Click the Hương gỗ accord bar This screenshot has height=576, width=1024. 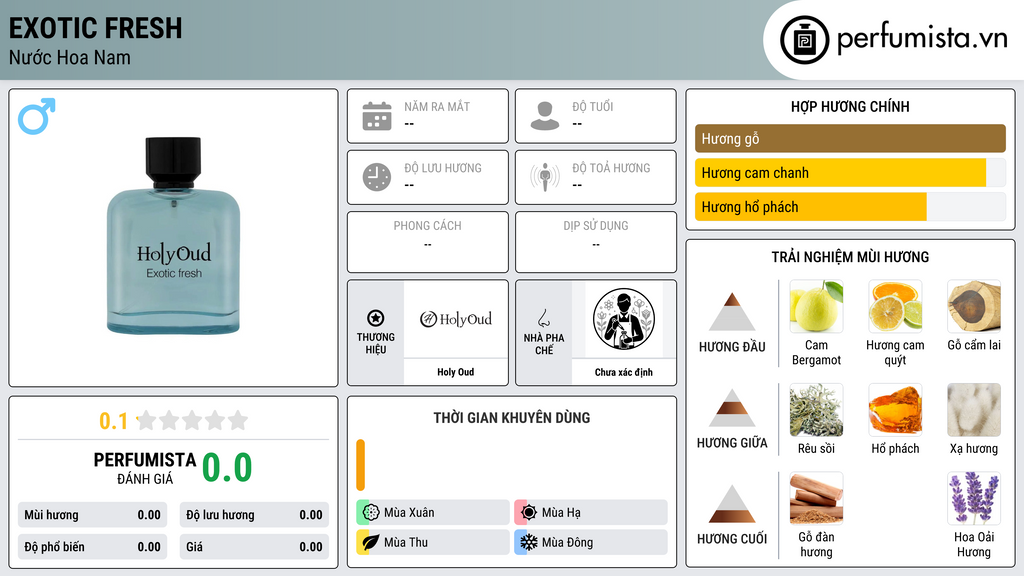tap(850, 138)
